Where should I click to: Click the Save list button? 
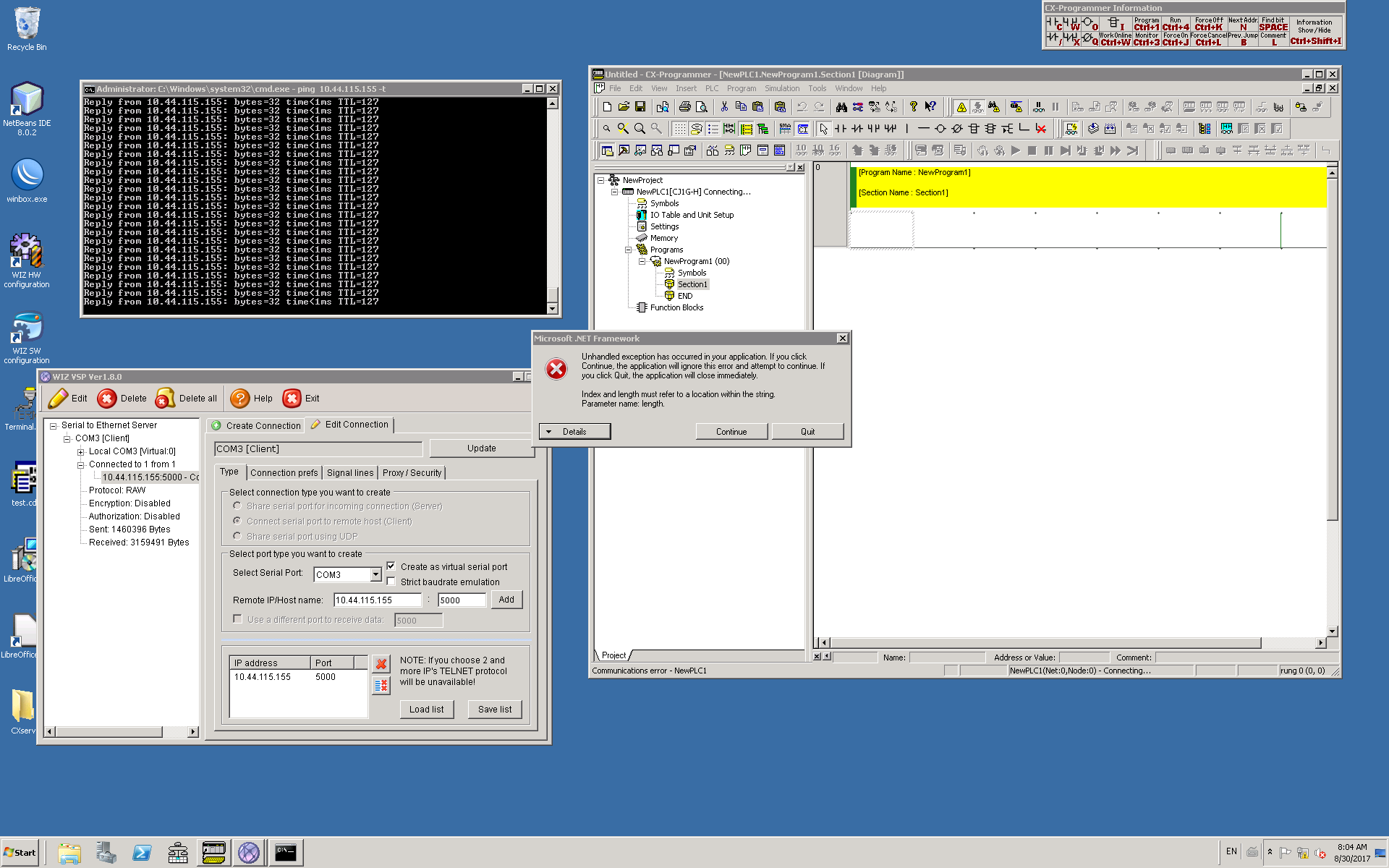[x=495, y=710]
